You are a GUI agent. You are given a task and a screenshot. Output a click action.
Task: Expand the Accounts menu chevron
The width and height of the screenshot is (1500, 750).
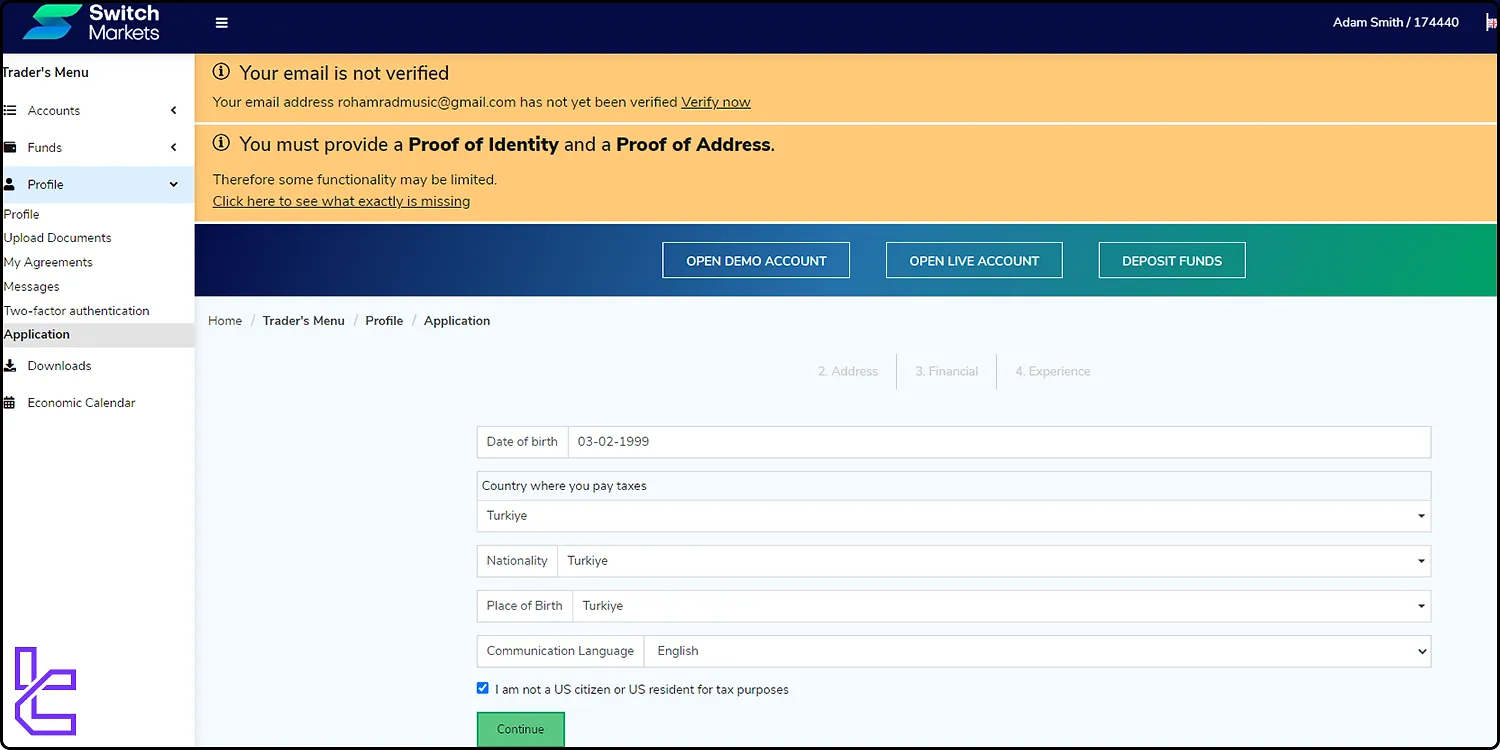(x=173, y=111)
